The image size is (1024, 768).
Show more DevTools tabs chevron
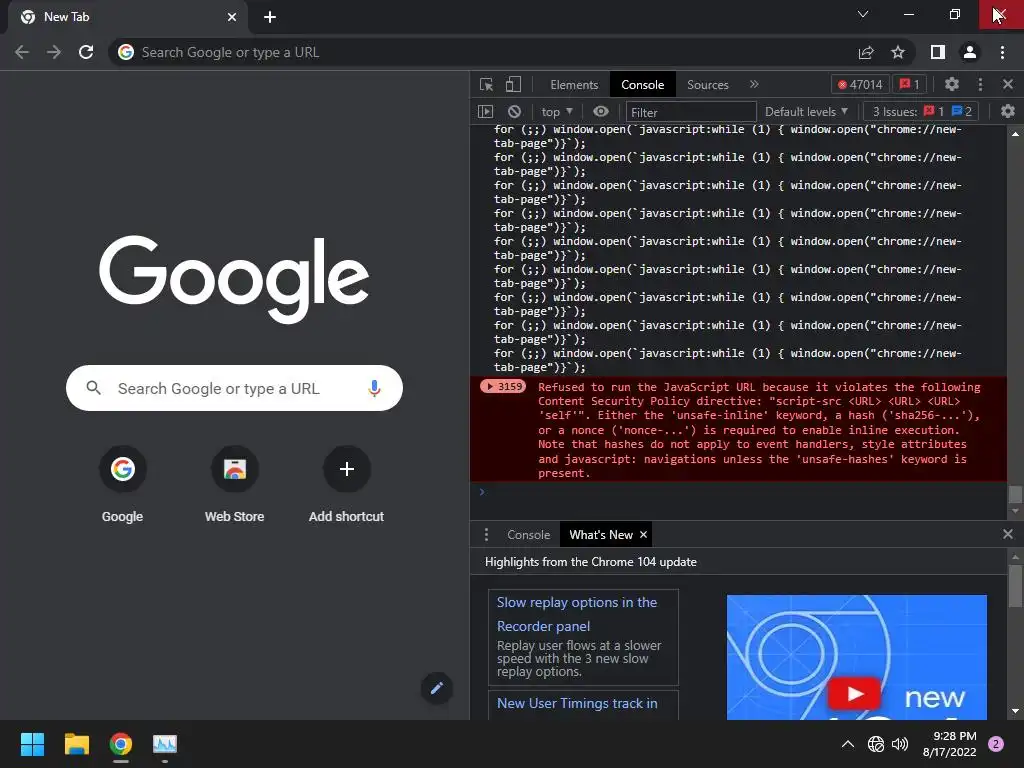click(754, 84)
